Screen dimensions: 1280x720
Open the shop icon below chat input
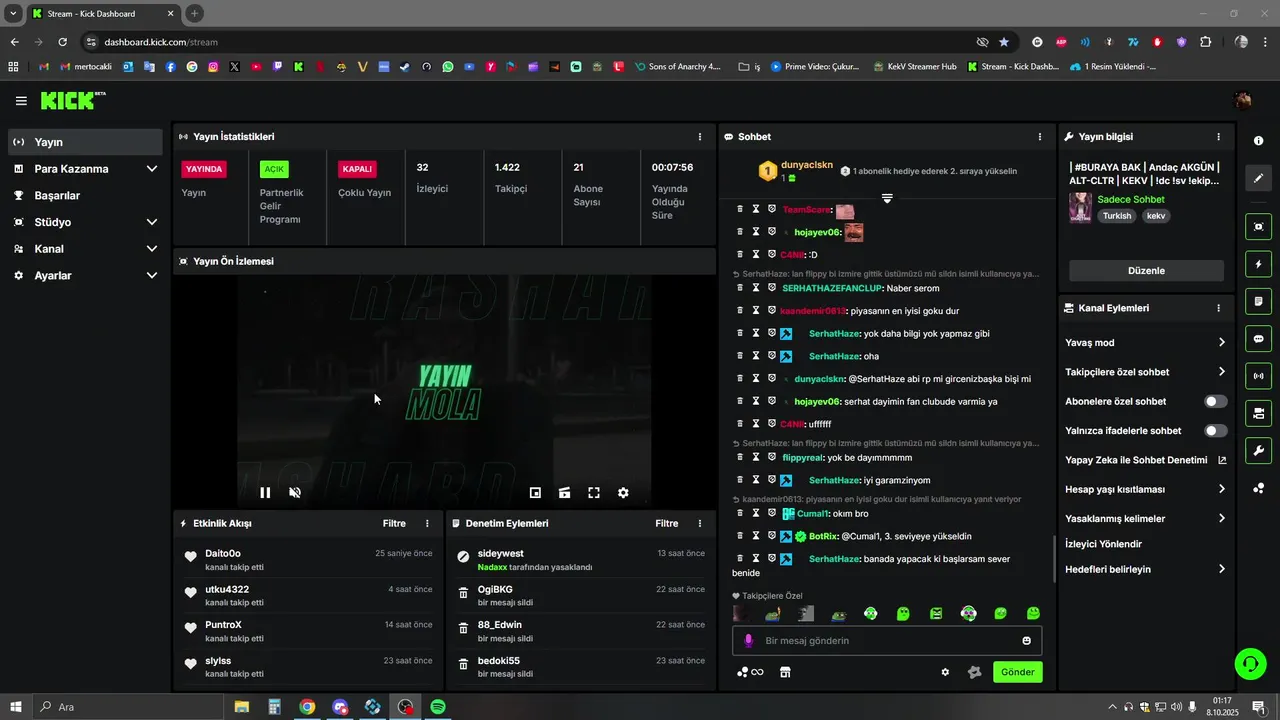pyautogui.click(x=785, y=672)
